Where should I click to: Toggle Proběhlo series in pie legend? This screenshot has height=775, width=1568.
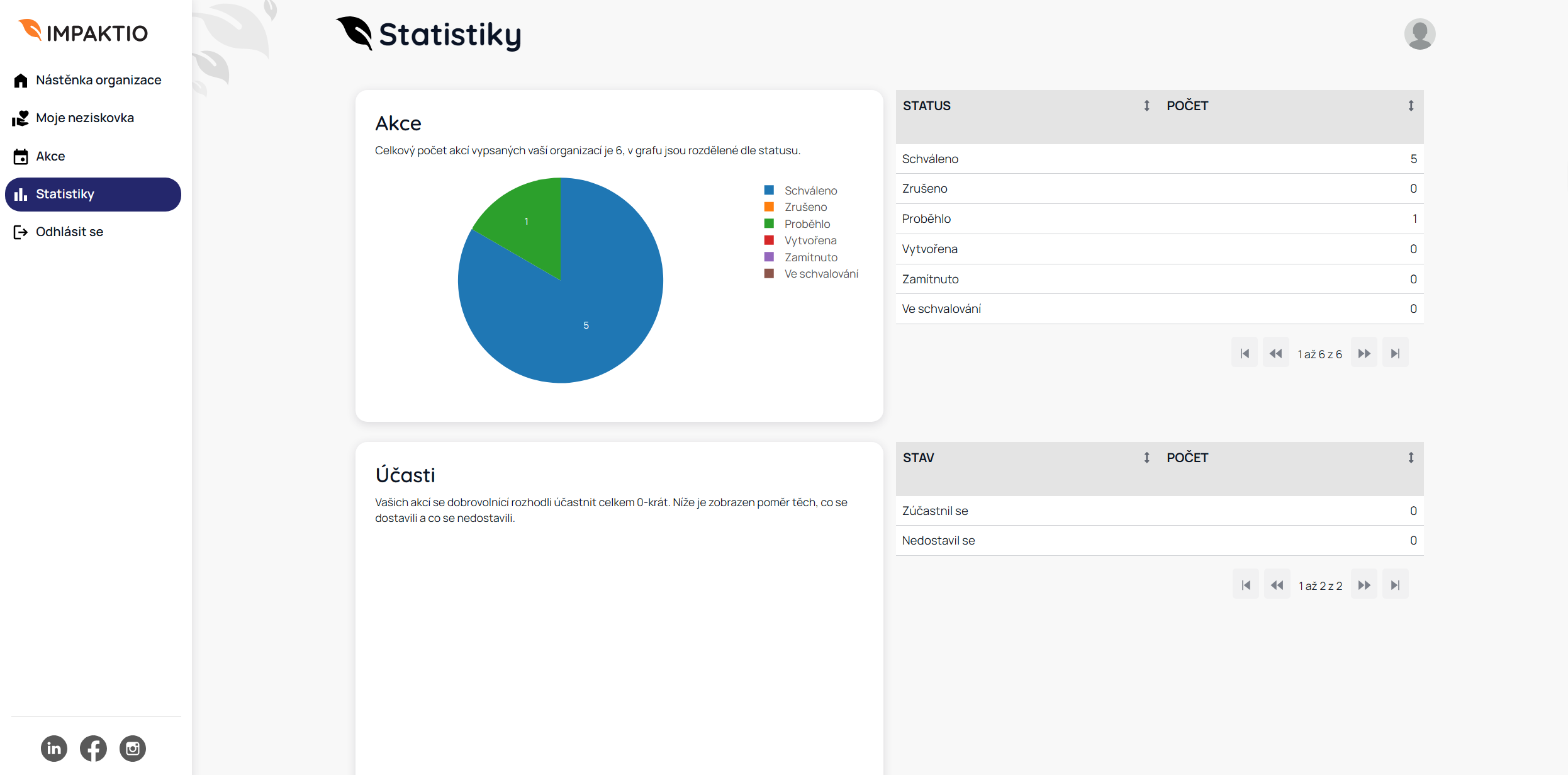[807, 223]
